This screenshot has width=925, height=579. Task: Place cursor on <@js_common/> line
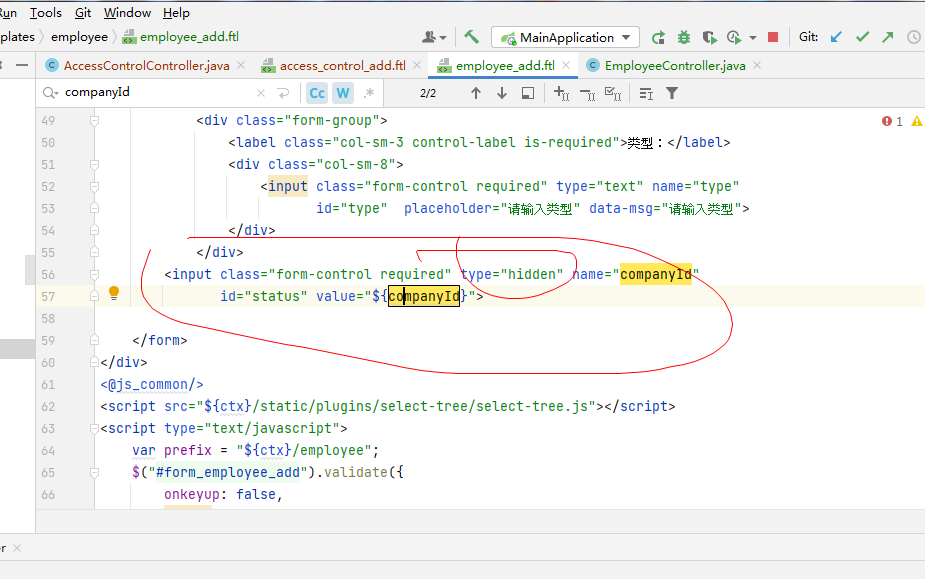[x=152, y=385]
